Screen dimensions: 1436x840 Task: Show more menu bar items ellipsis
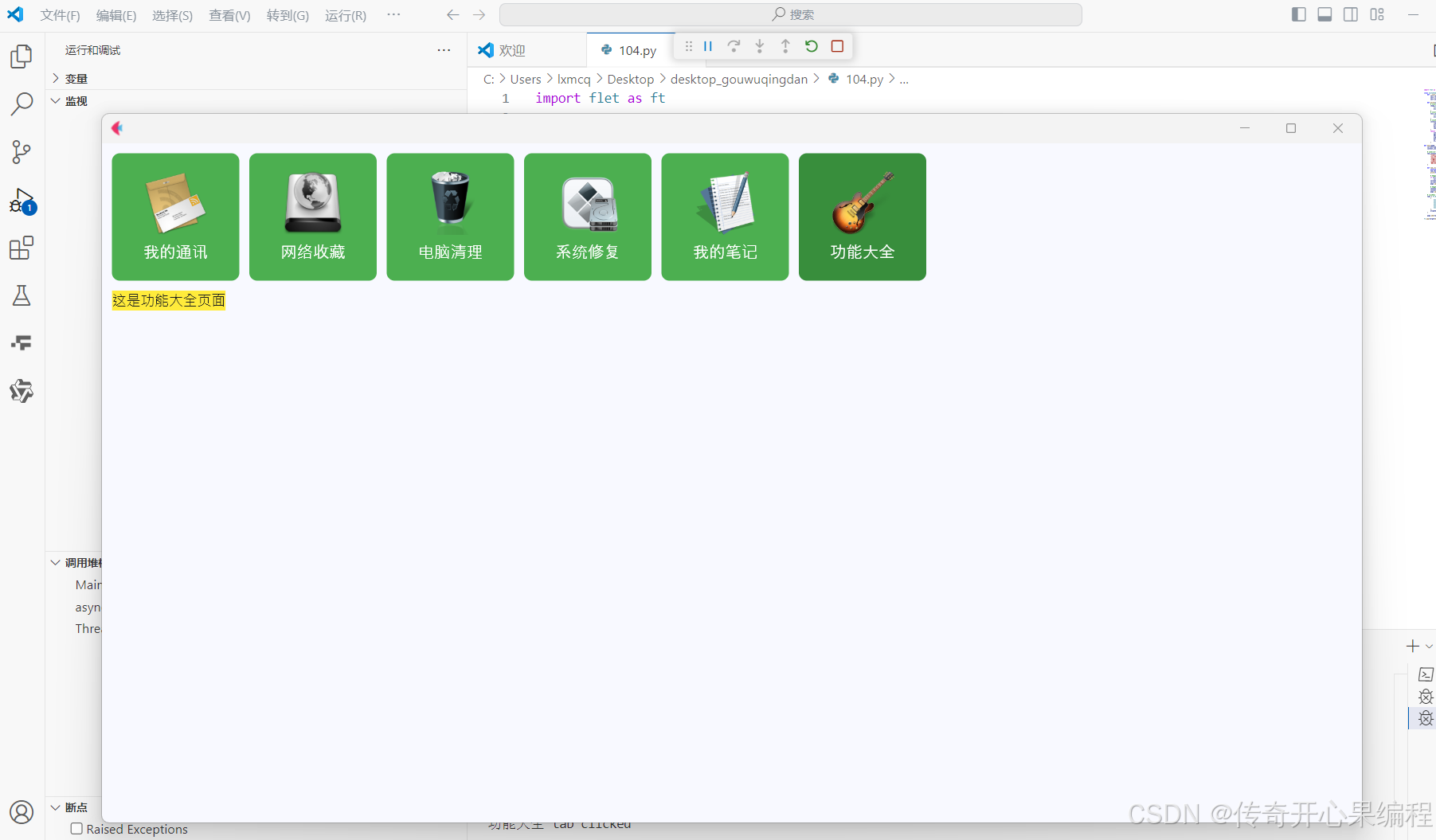click(393, 14)
